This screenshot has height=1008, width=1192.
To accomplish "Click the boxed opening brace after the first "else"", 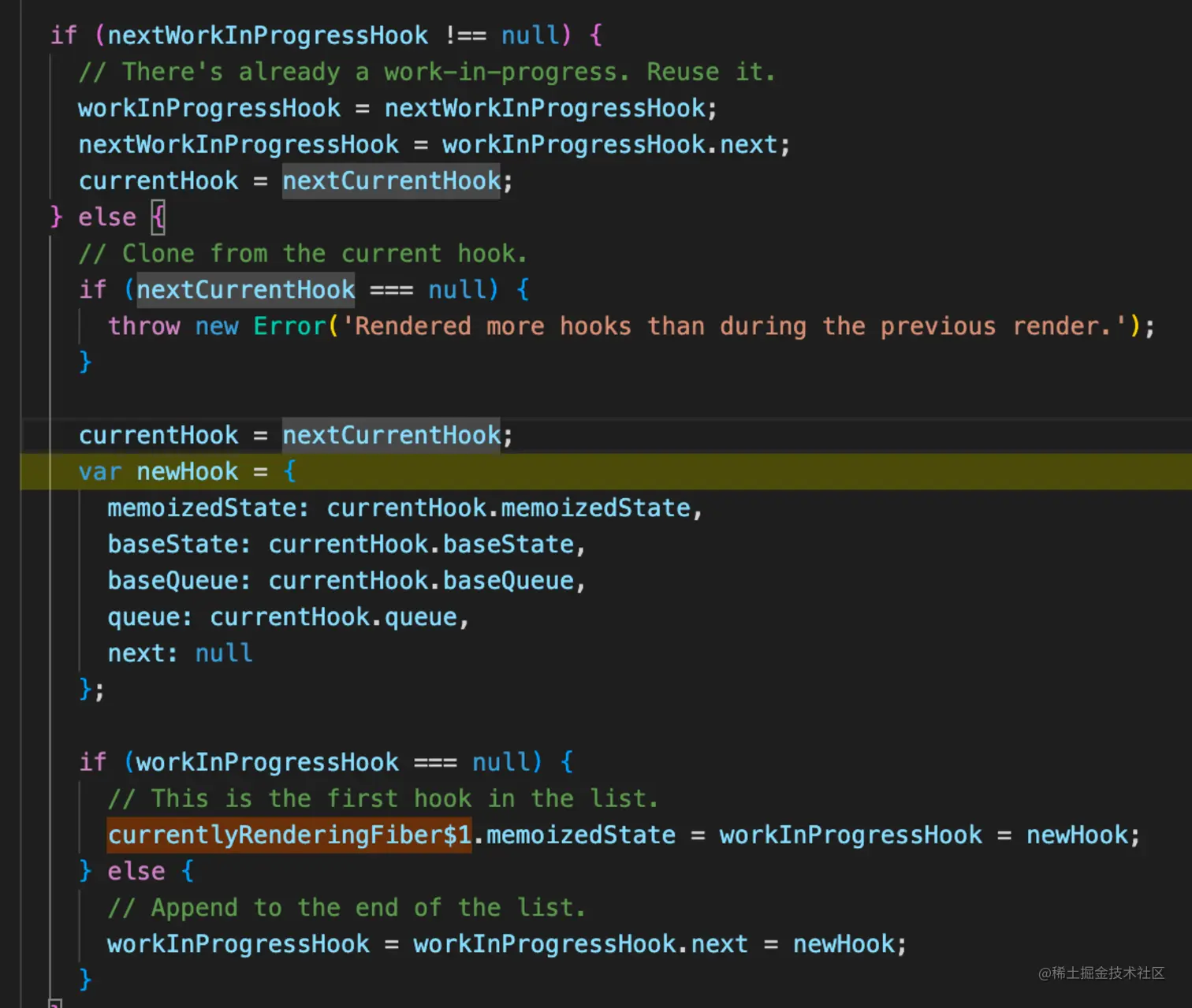I will (158, 217).
